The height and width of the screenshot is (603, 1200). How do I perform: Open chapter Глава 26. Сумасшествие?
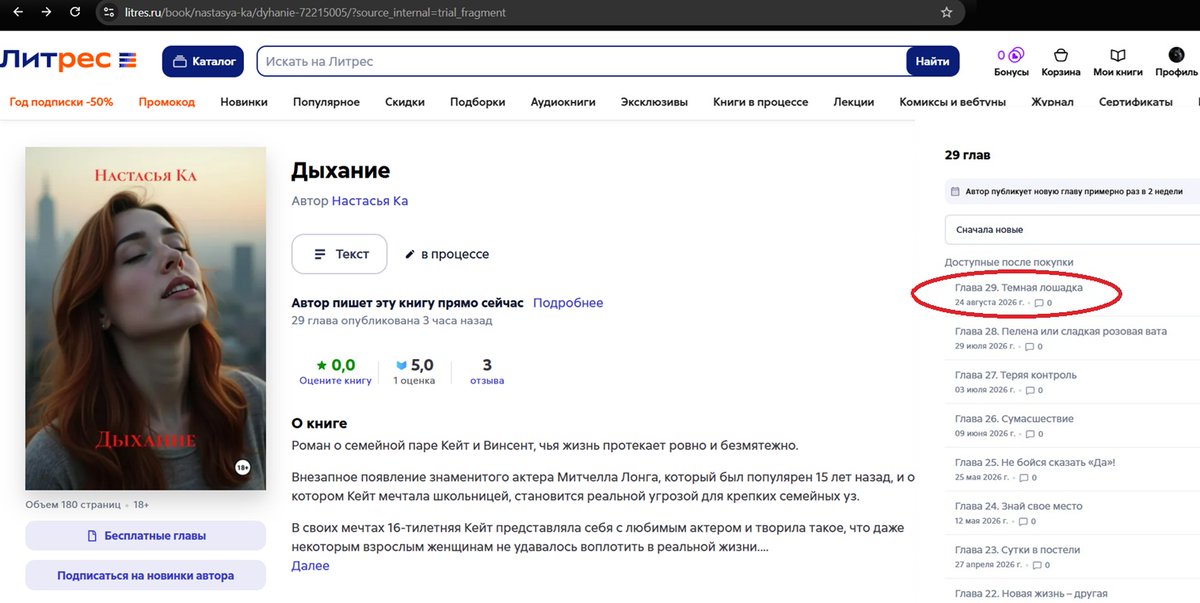[1014, 419]
